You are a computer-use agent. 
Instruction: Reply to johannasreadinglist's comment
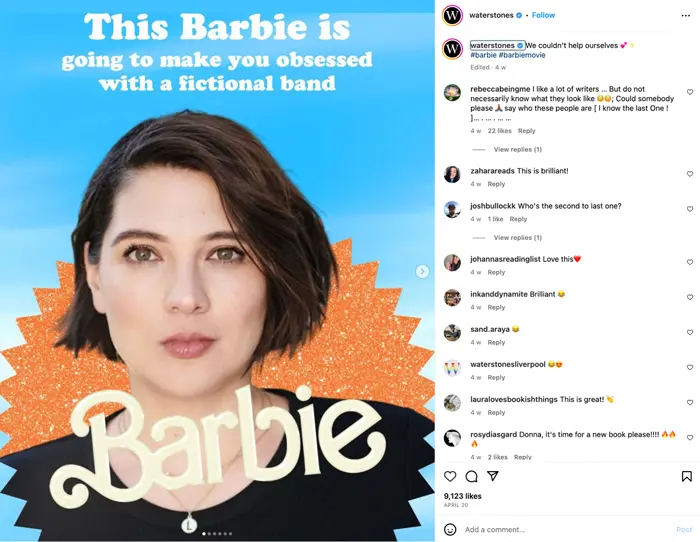496,272
